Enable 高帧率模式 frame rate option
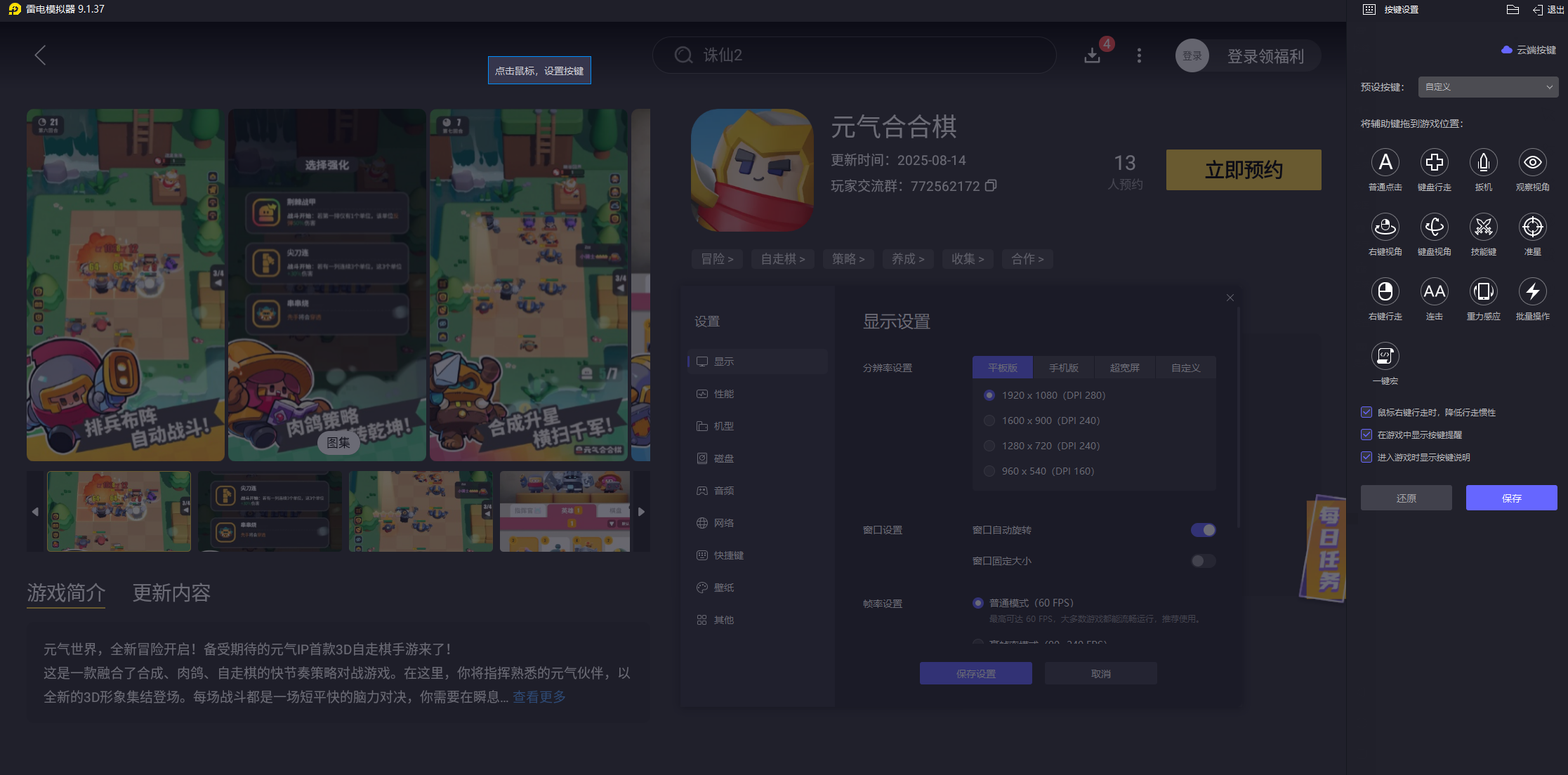This screenshot has width=1568, height=775. coord(977,643)
